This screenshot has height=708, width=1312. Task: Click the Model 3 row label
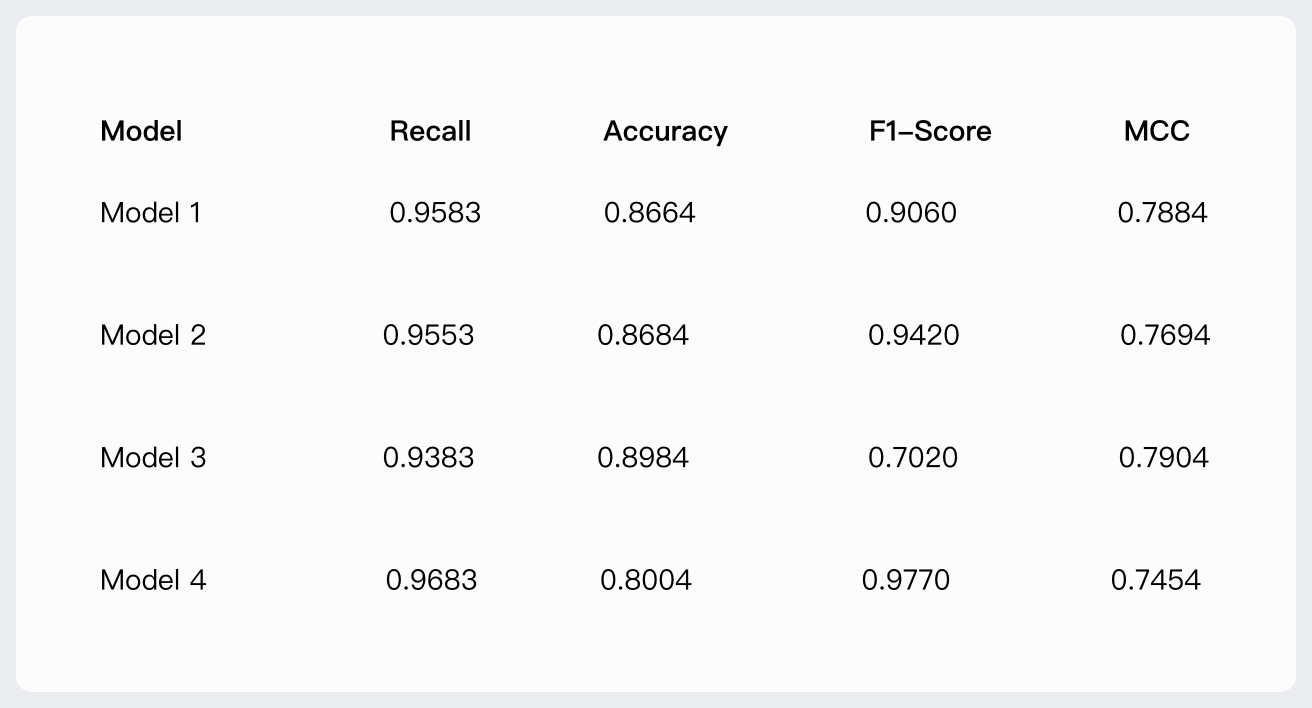[x=153, y=457]
